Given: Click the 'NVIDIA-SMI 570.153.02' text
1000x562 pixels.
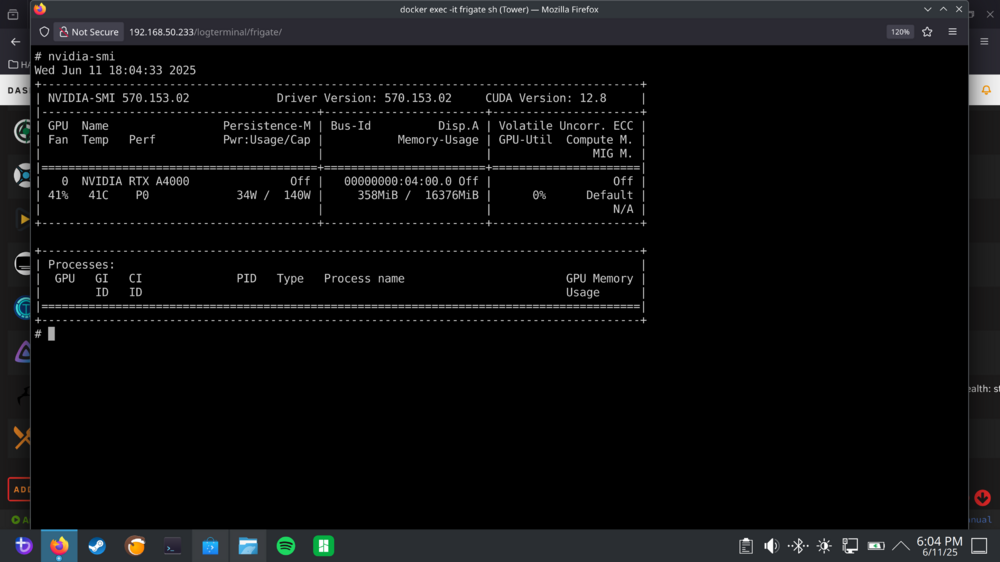Looking at the screenshot, I should [119, 98].
